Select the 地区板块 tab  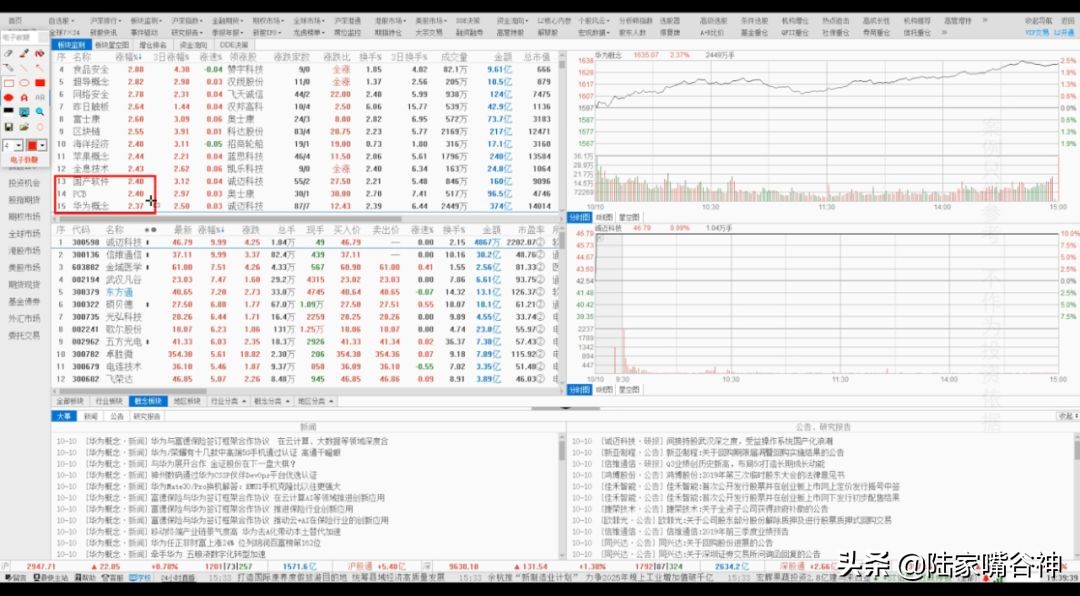186,401
